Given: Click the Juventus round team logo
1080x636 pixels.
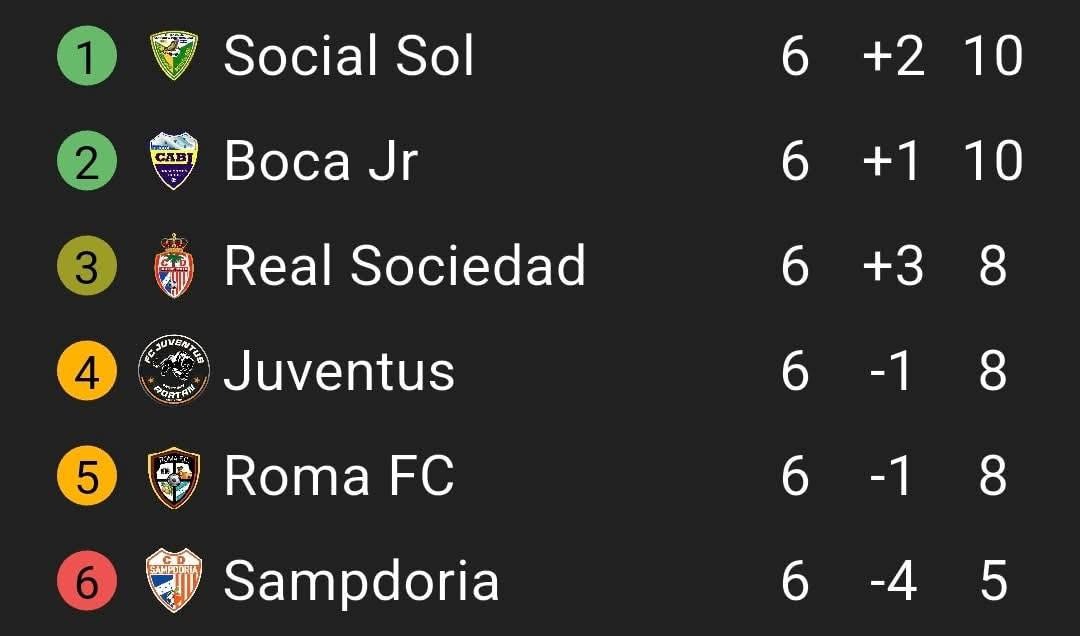Looking at the screenshot, I should [173, 372].
